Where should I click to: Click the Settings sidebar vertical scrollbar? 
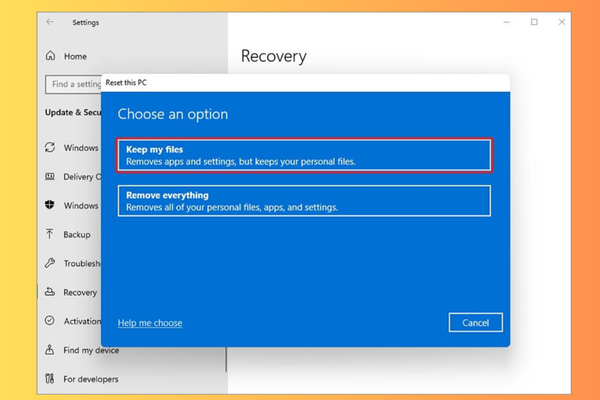[226, 359]
